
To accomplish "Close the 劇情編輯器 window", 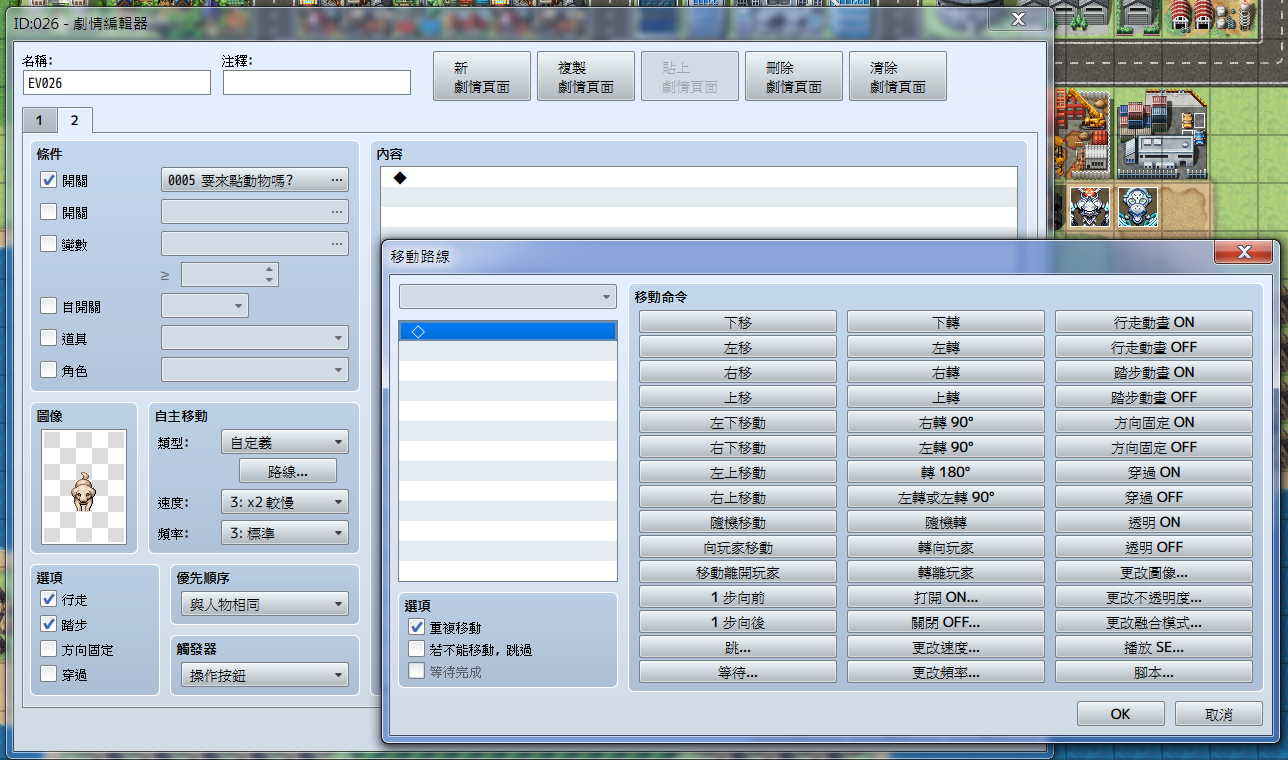I will (x=1018, y=19).
